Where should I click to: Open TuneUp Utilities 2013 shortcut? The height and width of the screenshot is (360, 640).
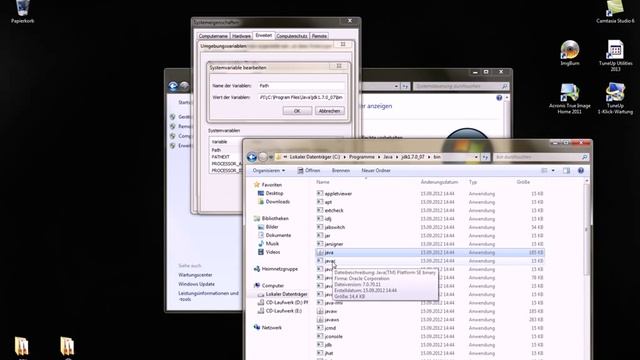615,55
